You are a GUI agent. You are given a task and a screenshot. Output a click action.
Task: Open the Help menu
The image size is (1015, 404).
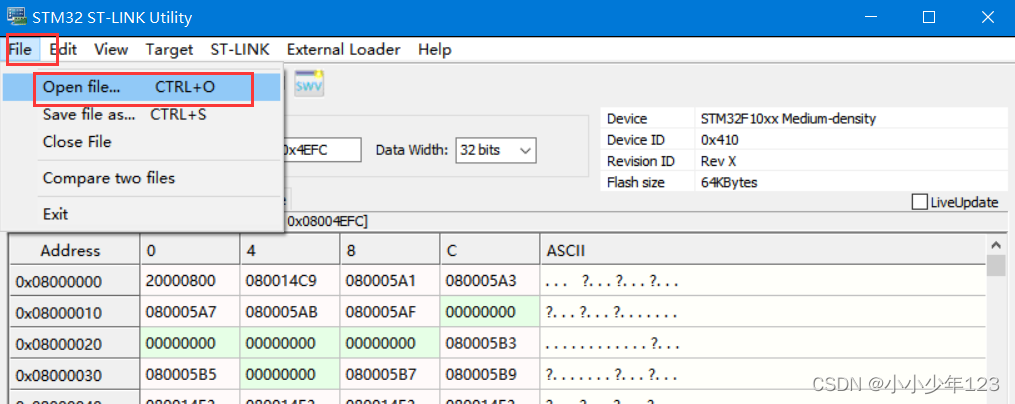point(434,49)
